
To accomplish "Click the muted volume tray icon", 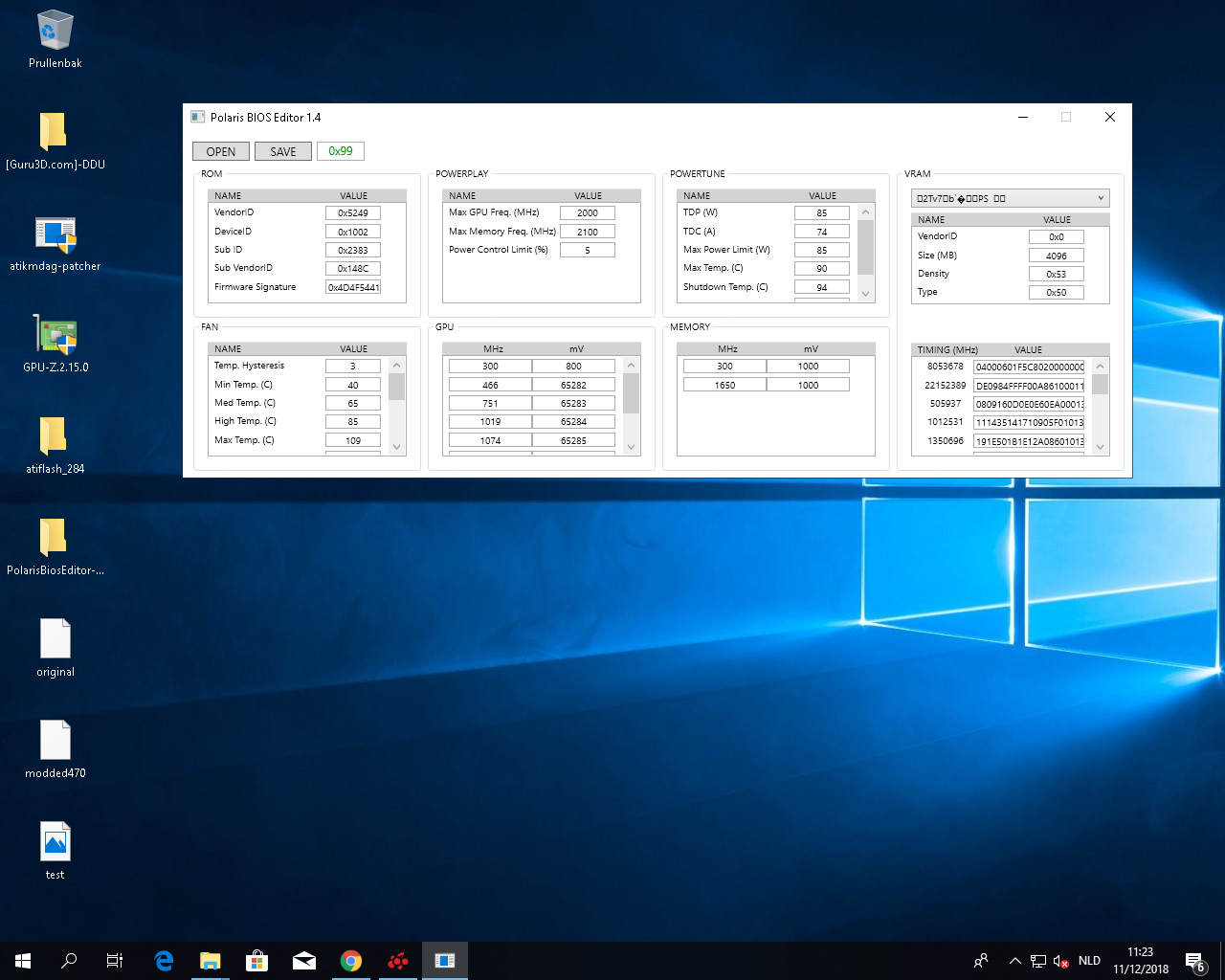I will [1060, 961].
